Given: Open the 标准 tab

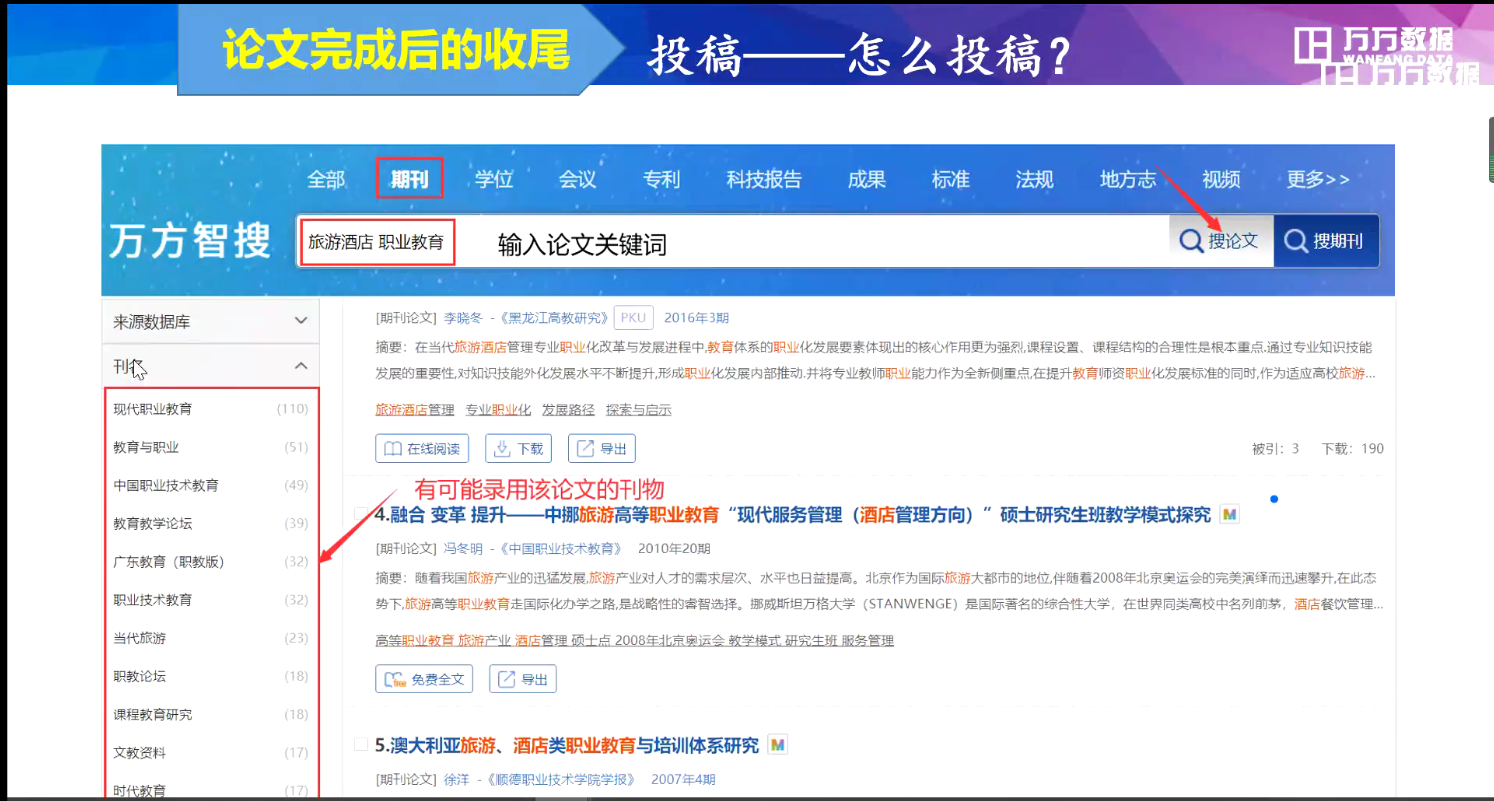Looking at the screenshot, I should (x=951, y=179).
